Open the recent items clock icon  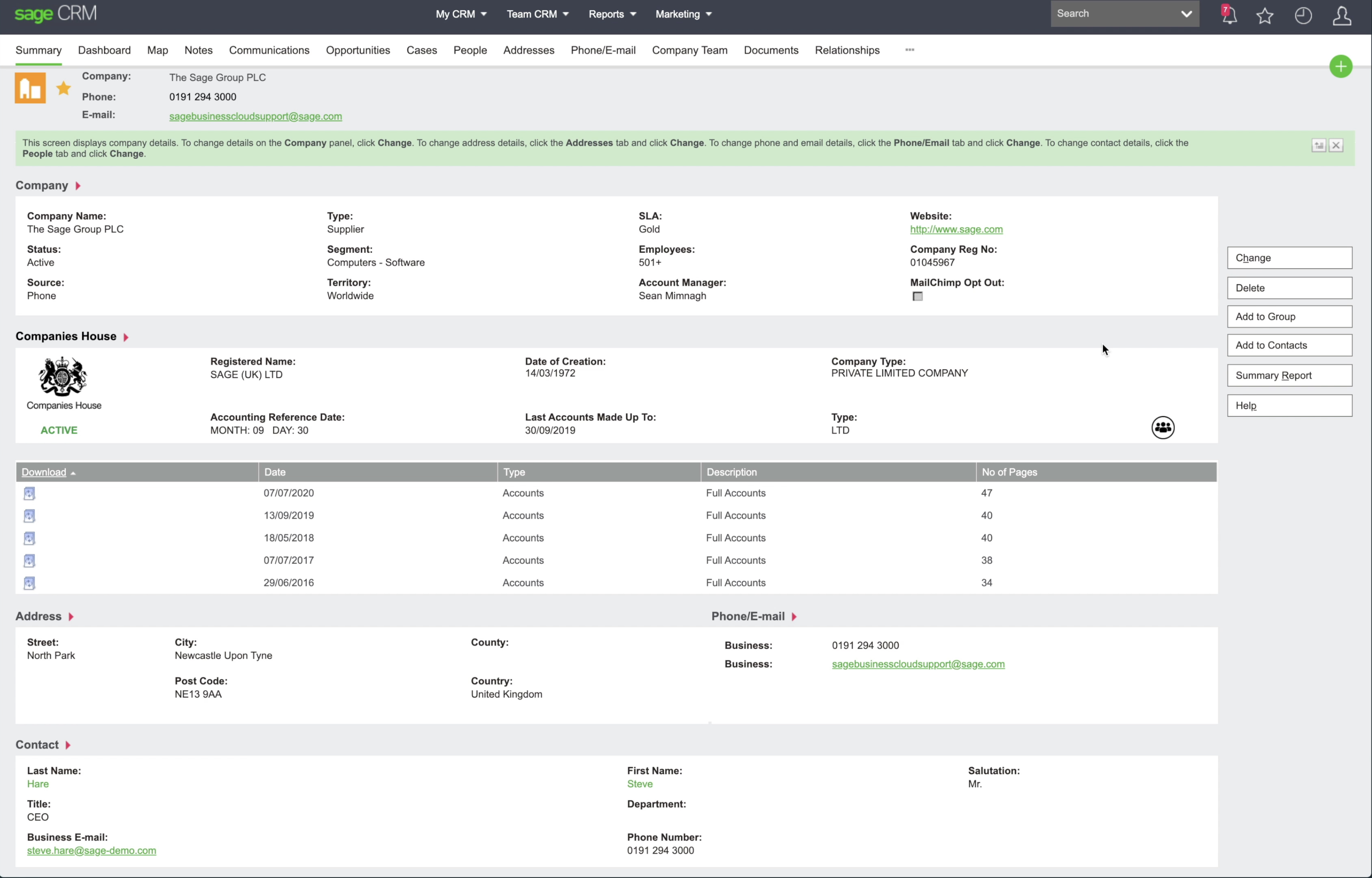[x=1303, y=15]
